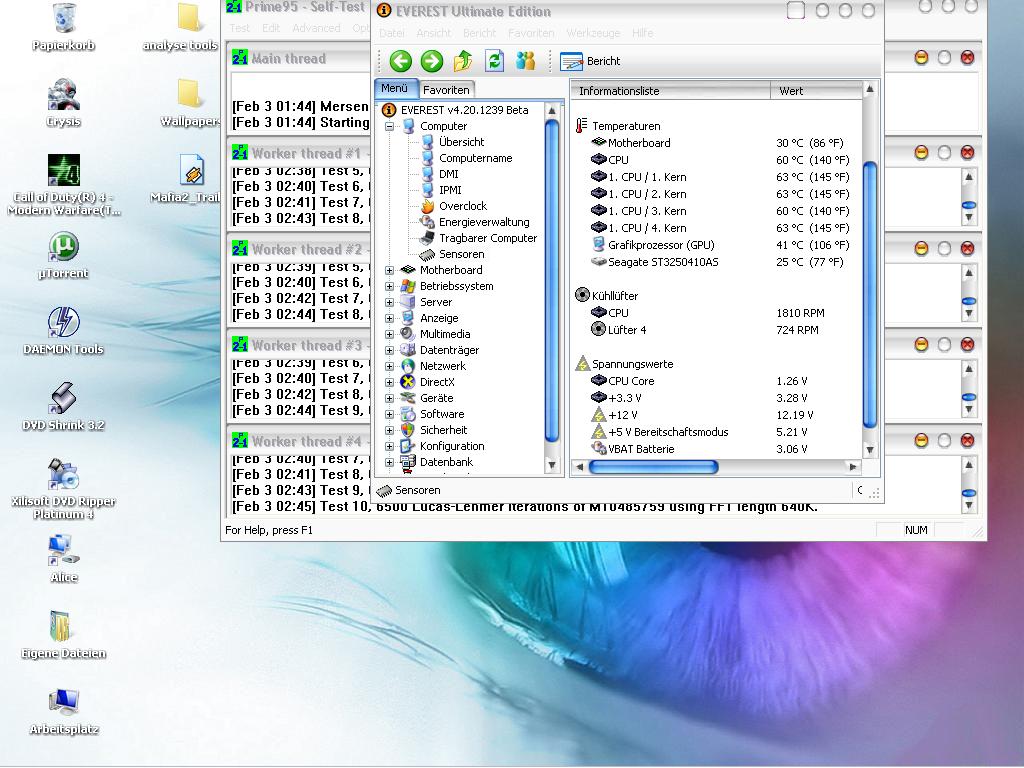Click the users icon in EVEREST toolbar
Image resolution: width=1024 pixels, height=768 pixels.
point(526,61)
